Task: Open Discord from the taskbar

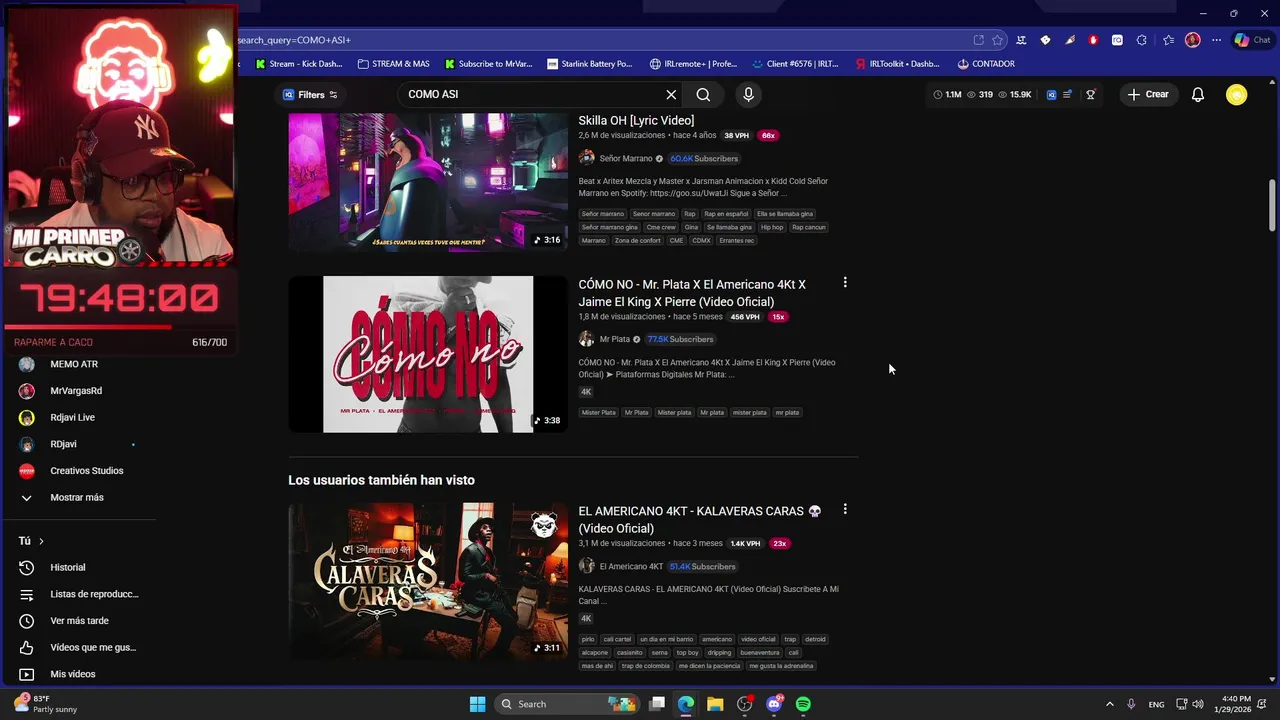Action: [774, 704]
